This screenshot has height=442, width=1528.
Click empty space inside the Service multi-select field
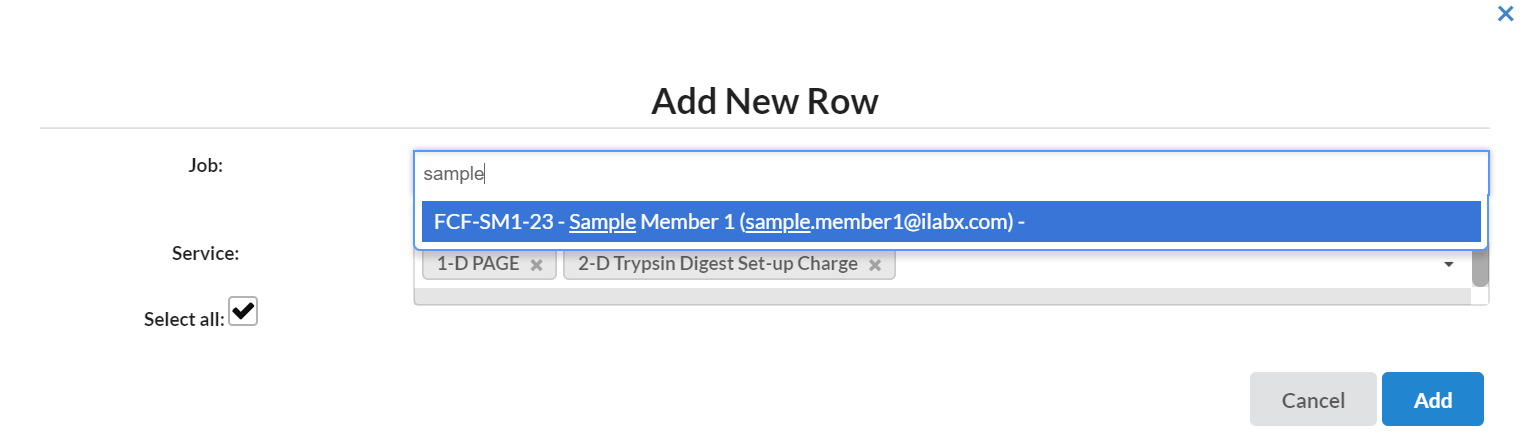(x=1150, y=265)
